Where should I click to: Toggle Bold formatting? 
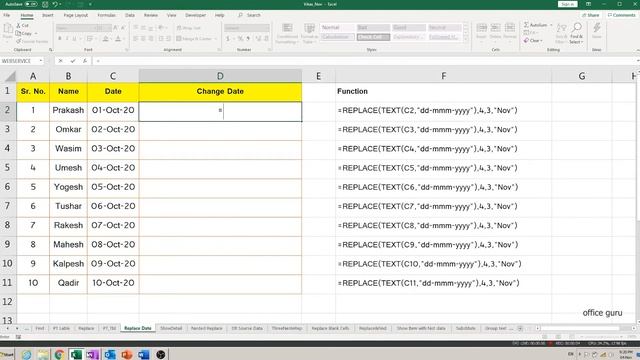60,39
